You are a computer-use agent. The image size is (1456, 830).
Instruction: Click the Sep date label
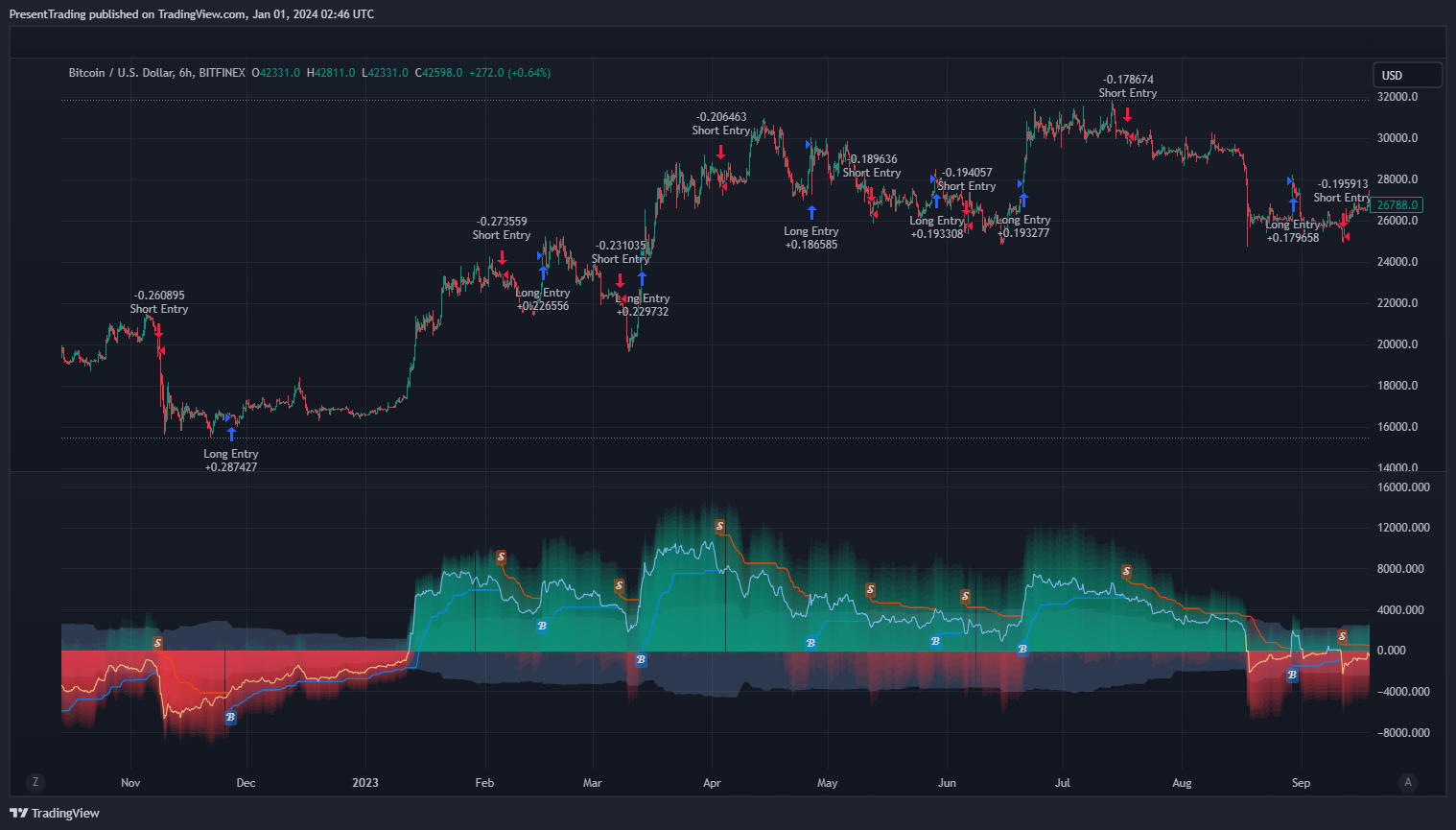(1301, 783)
